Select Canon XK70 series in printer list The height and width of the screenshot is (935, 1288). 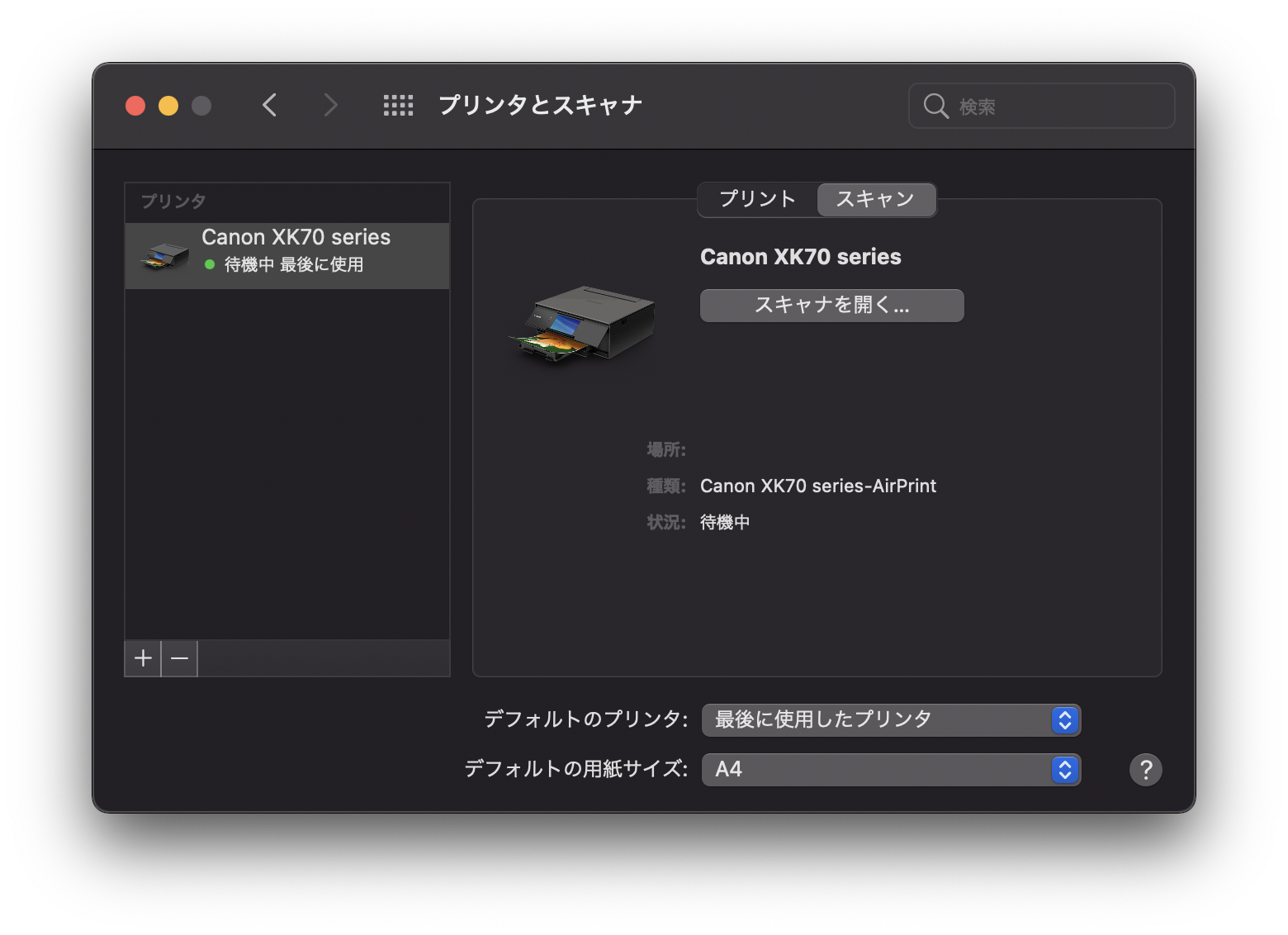287,256
